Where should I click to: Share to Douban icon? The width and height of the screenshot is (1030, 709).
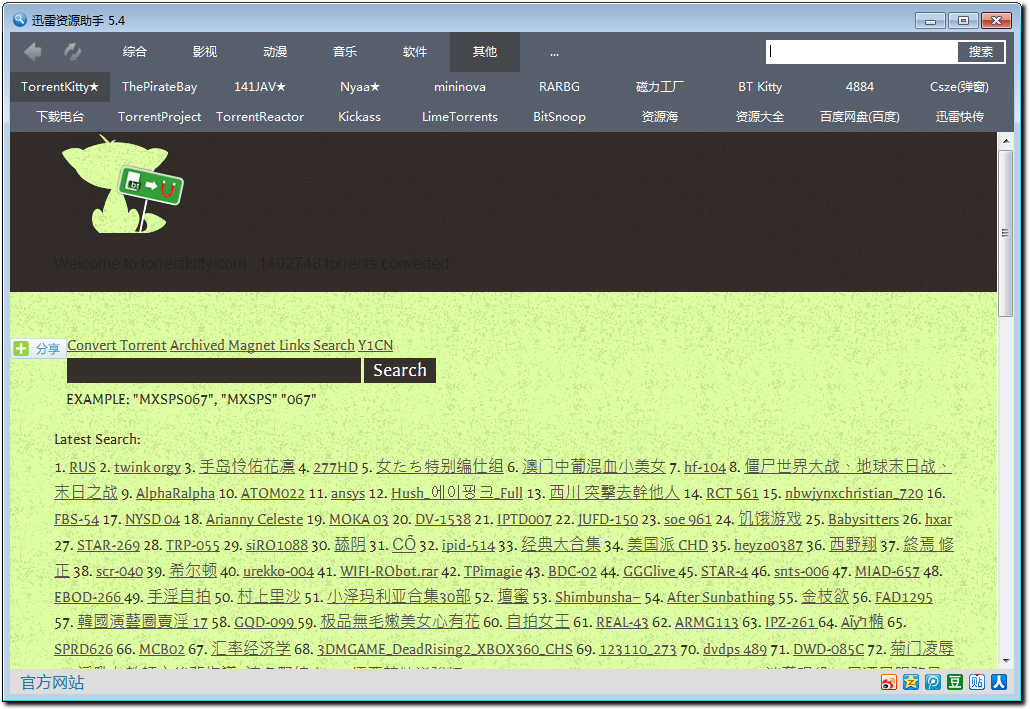tap(954, 683)
